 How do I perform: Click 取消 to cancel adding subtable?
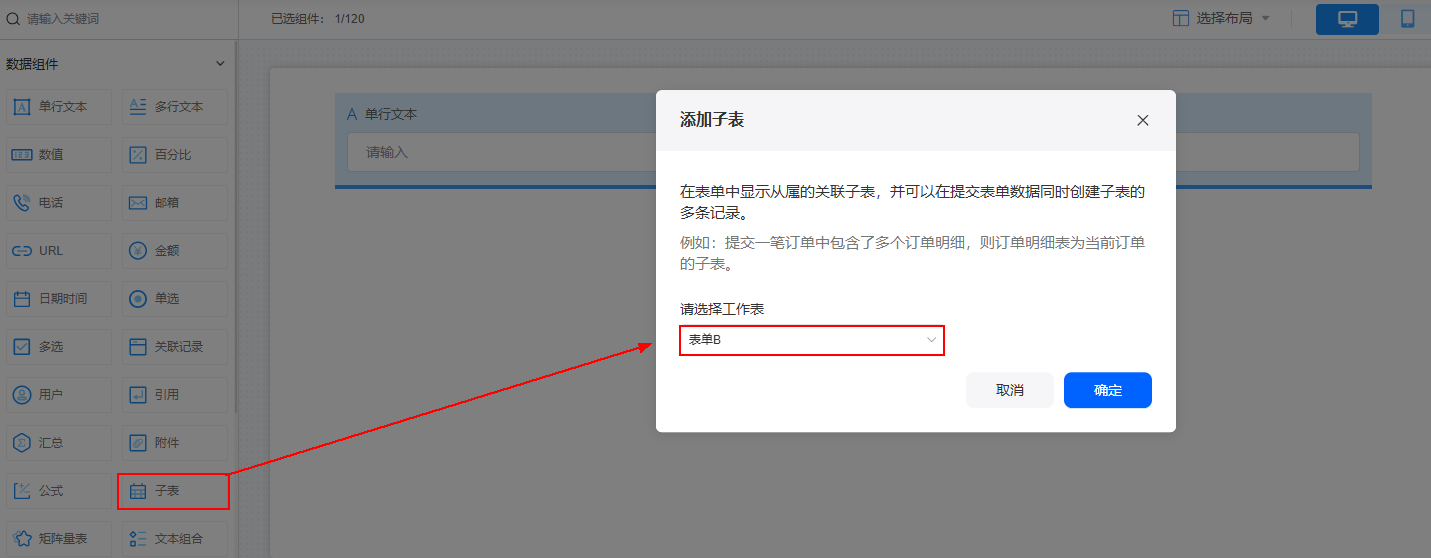tap(1010, 390)
